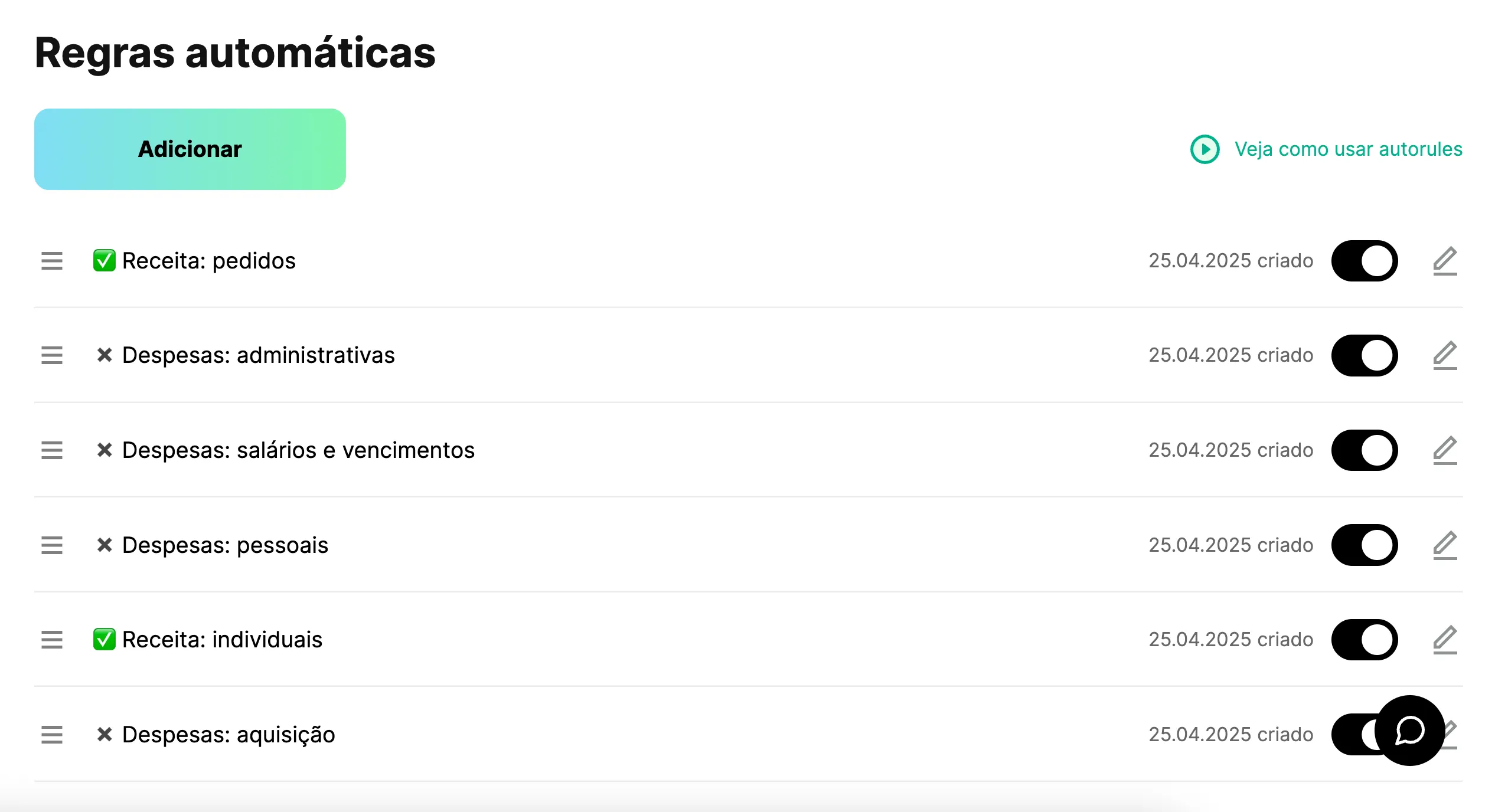Click the green checkmark beside "Receita: pedidos"
The height and width of the screenshot is (812, 1495).
(105, 260)
